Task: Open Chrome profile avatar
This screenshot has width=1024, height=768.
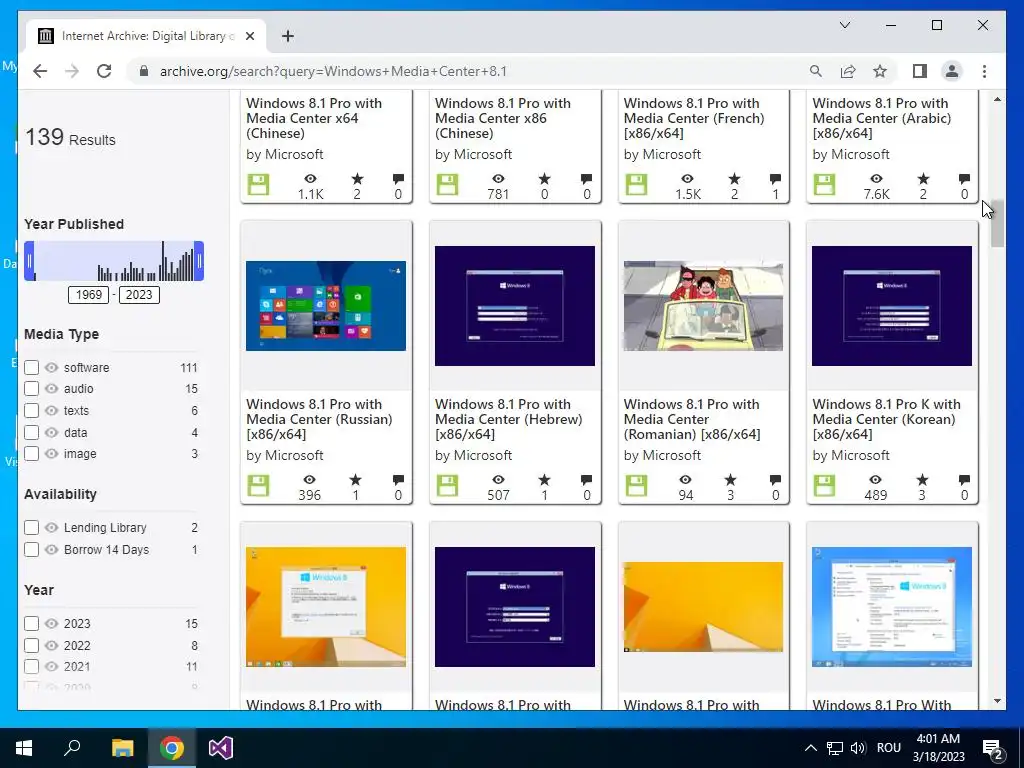Action: point(952,71)
